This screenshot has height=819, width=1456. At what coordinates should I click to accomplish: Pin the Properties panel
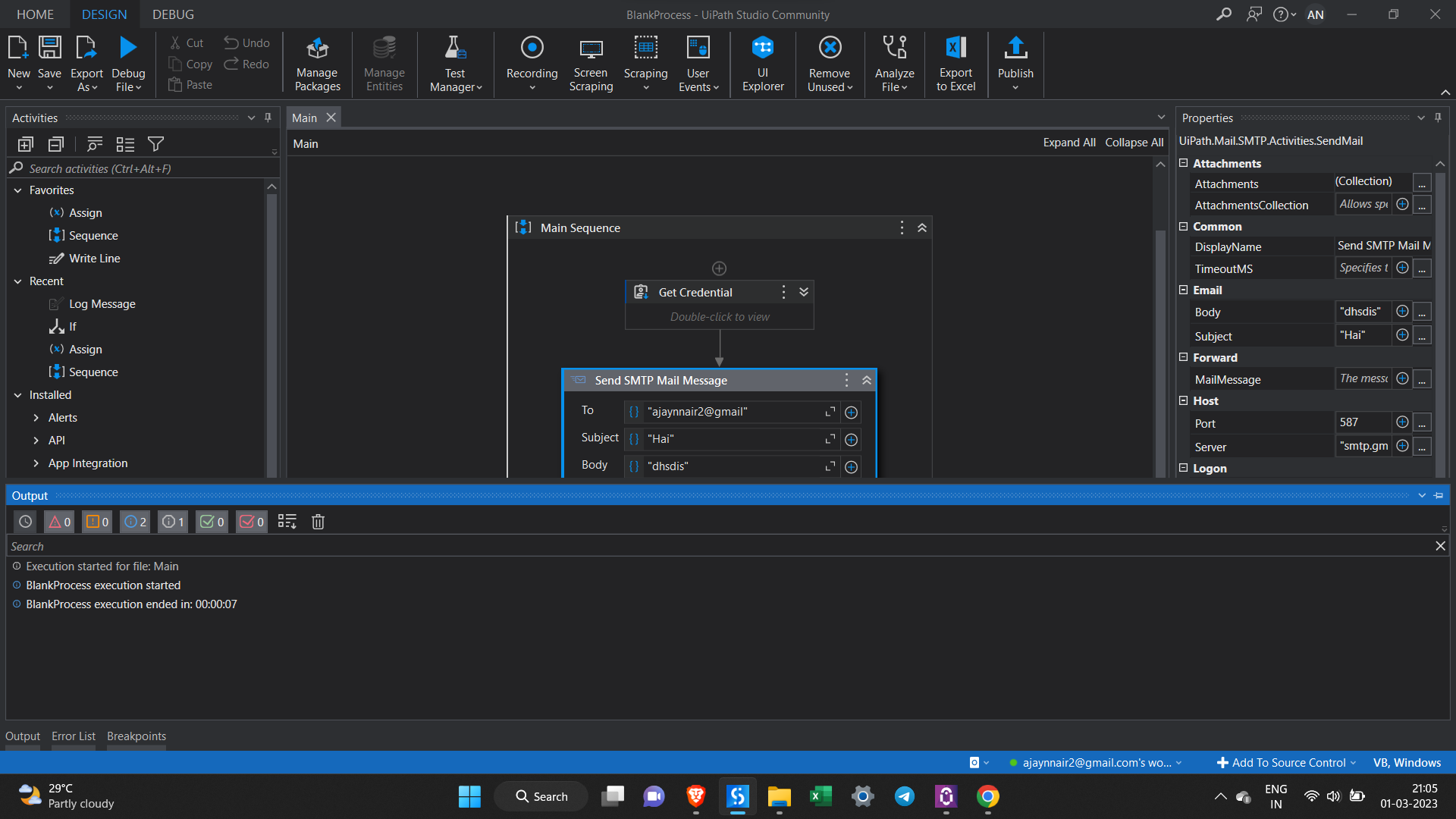[1438, 118]
